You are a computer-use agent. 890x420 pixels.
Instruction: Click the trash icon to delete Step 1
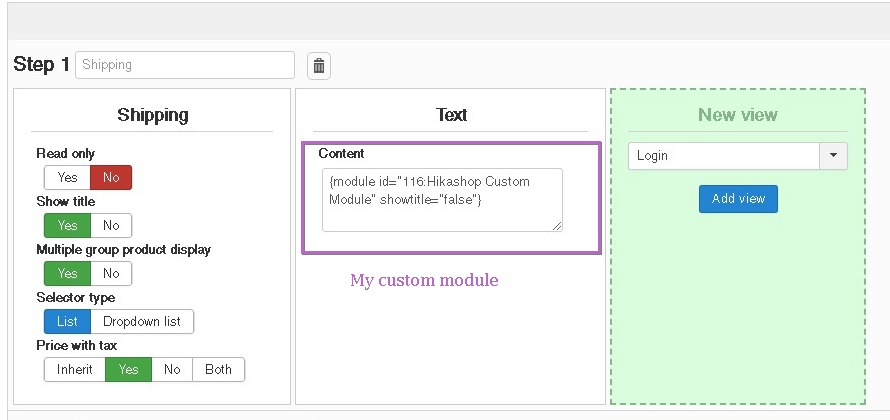pos(319,66)
